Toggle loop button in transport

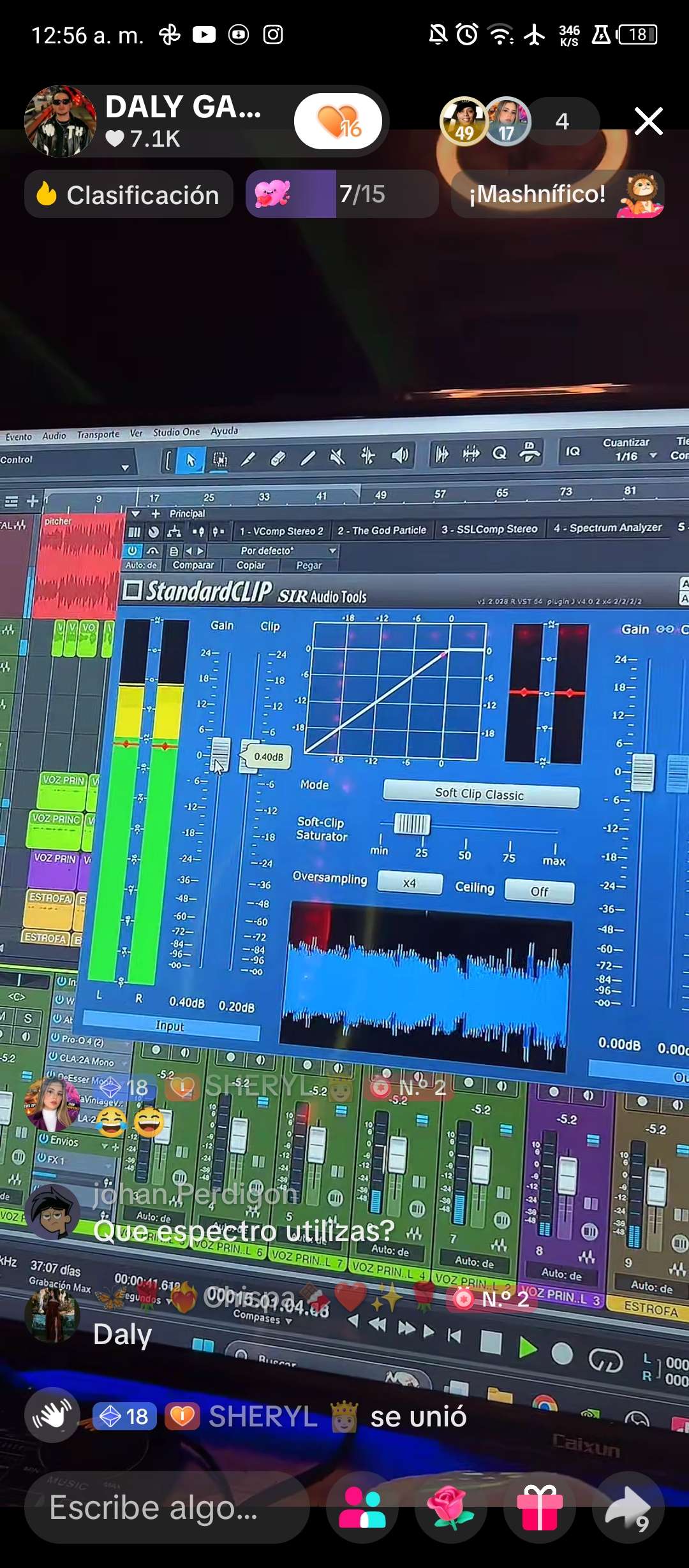click(x=605, y=1362)
